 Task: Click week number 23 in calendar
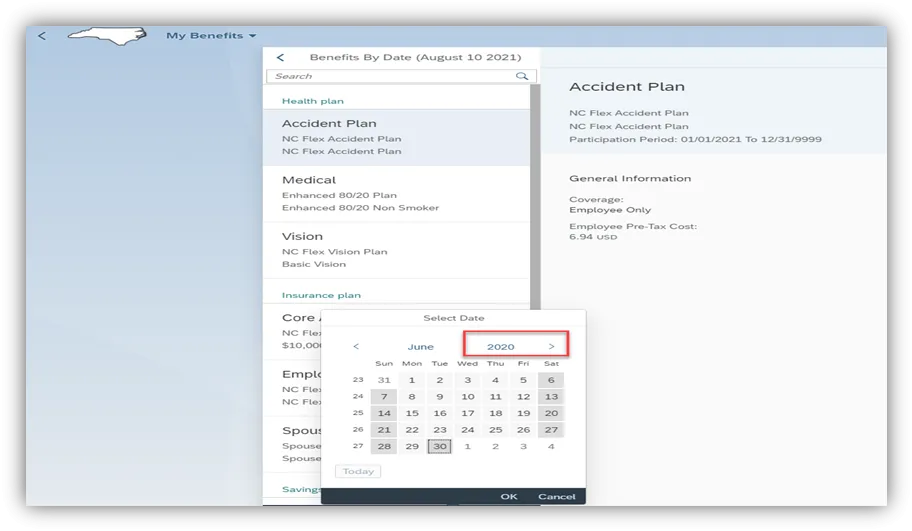click(x=358, y=380)
